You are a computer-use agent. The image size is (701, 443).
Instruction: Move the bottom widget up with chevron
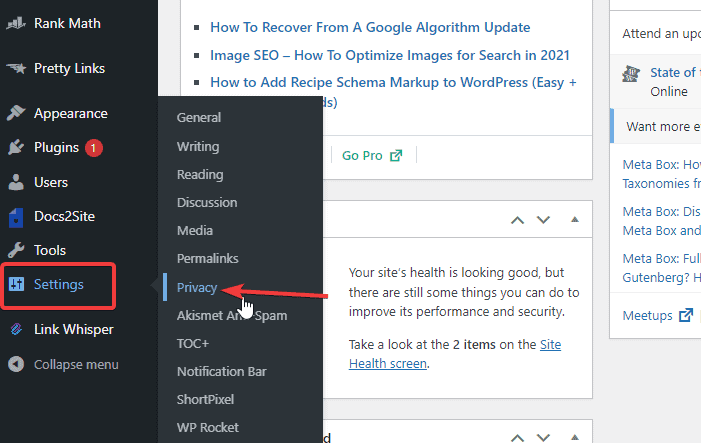coord(517,438)
